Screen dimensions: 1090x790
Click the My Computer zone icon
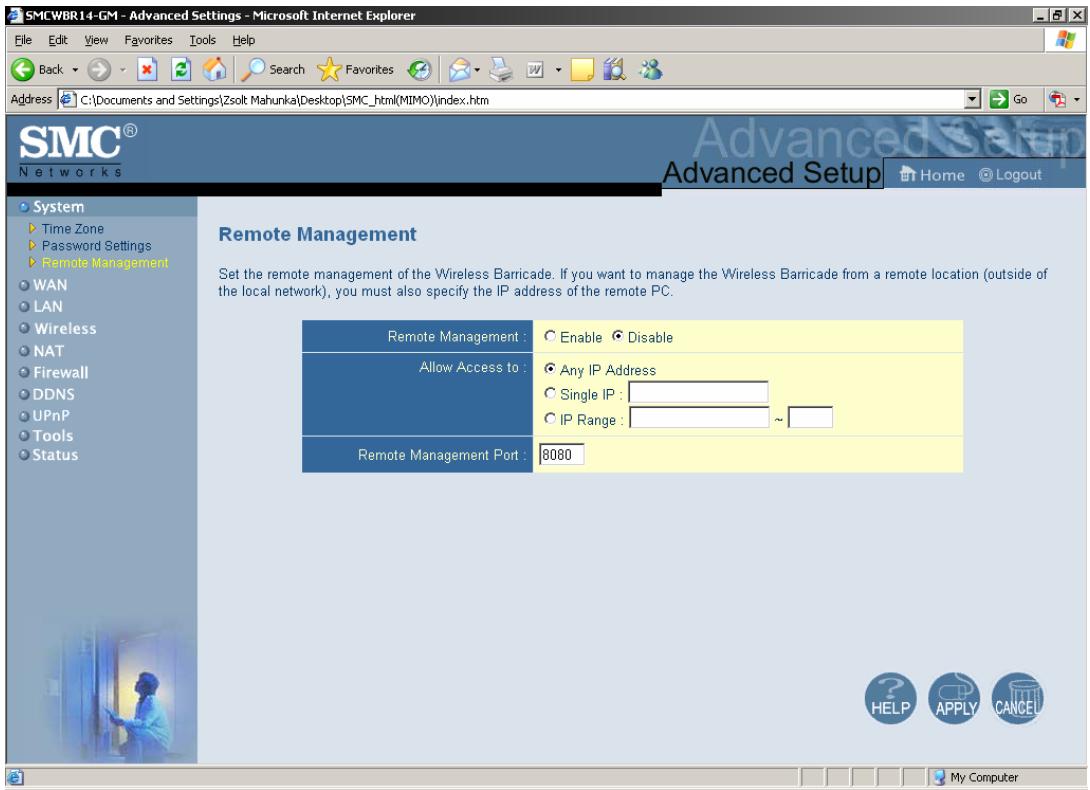[939, 777]
